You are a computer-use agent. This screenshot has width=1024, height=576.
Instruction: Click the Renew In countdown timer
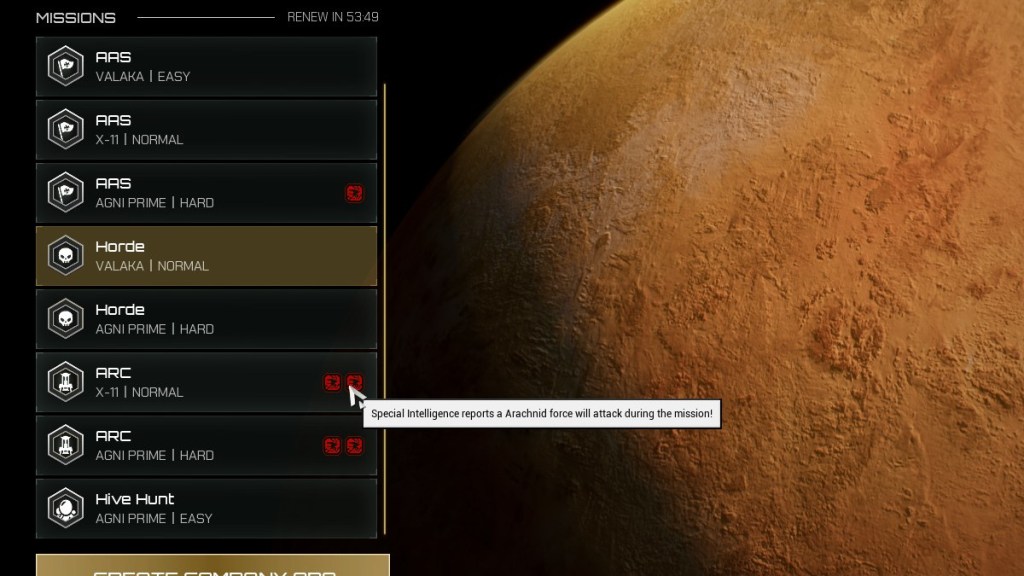click(x=332, y=17)
